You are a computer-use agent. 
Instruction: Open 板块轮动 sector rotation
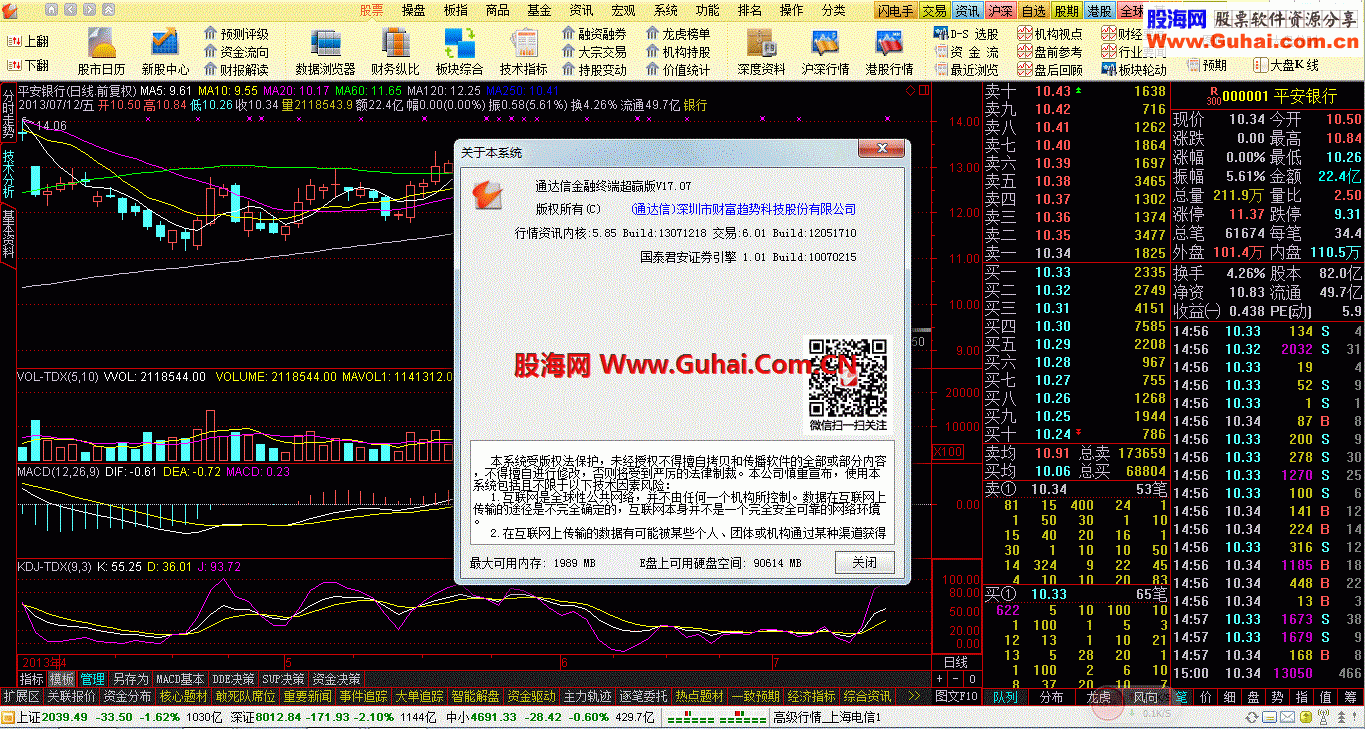pos(1134,70)
